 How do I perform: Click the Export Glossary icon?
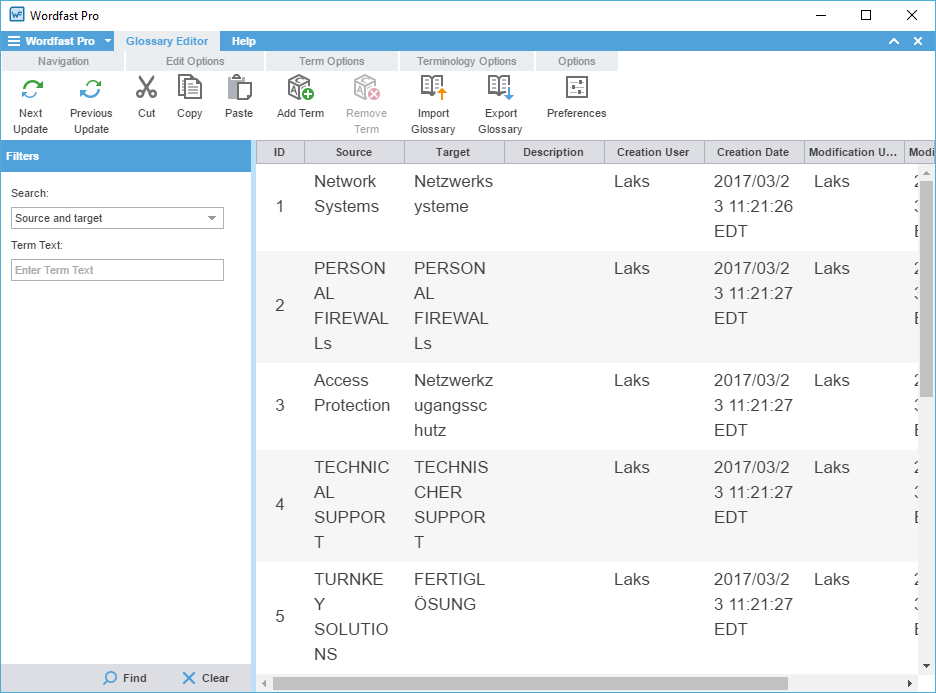click(500, 89)
